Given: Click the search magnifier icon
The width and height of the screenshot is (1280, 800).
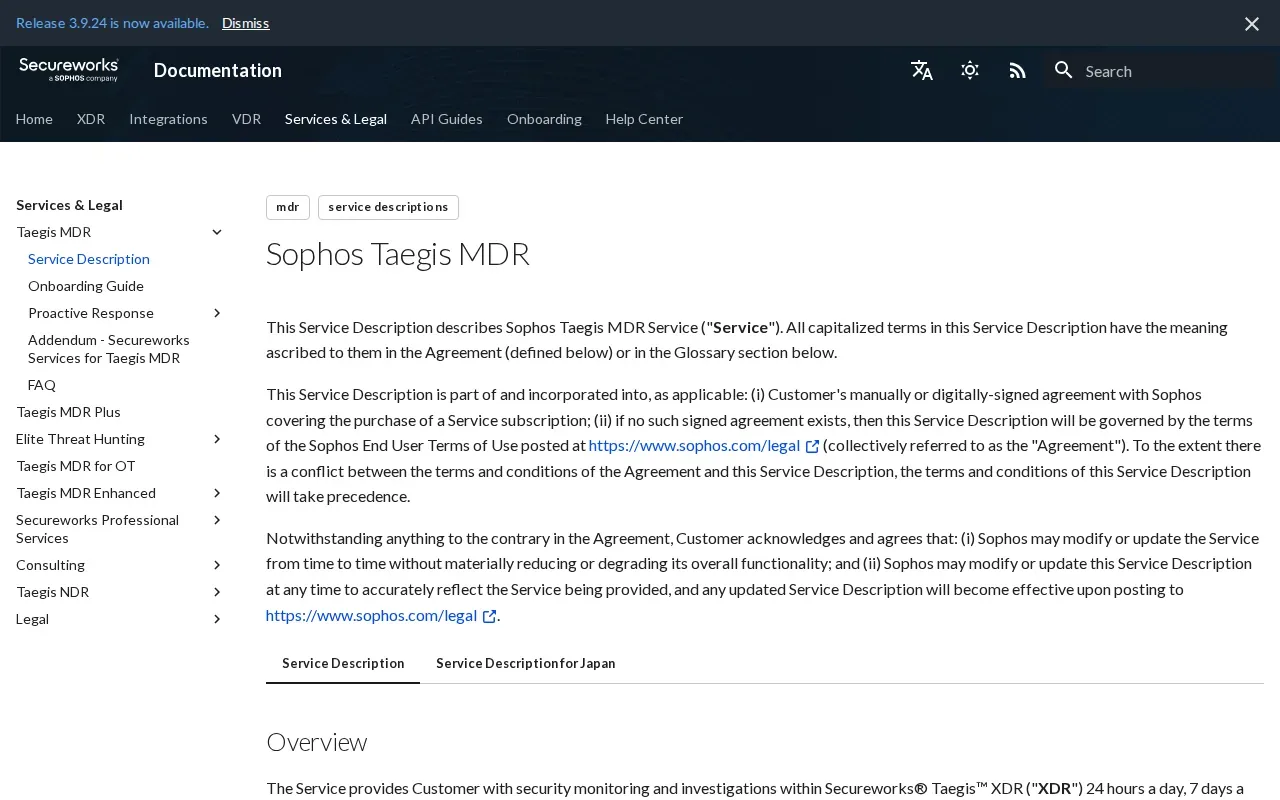Looking at the screenshot, I should (x=1064, y=70).
